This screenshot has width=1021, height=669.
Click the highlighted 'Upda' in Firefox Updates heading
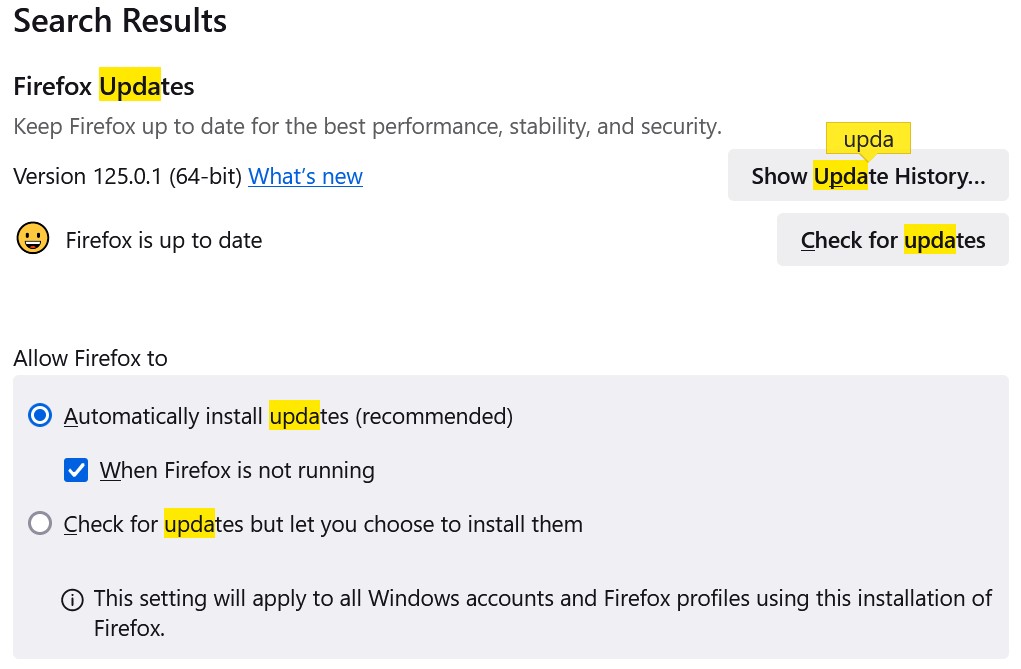[130, 87]
